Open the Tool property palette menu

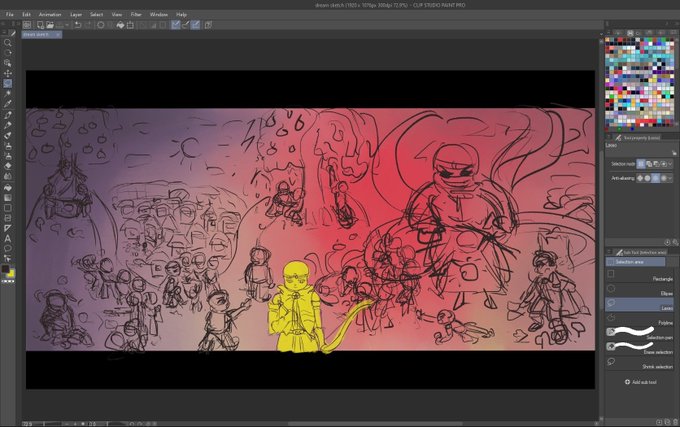[608, 137]
